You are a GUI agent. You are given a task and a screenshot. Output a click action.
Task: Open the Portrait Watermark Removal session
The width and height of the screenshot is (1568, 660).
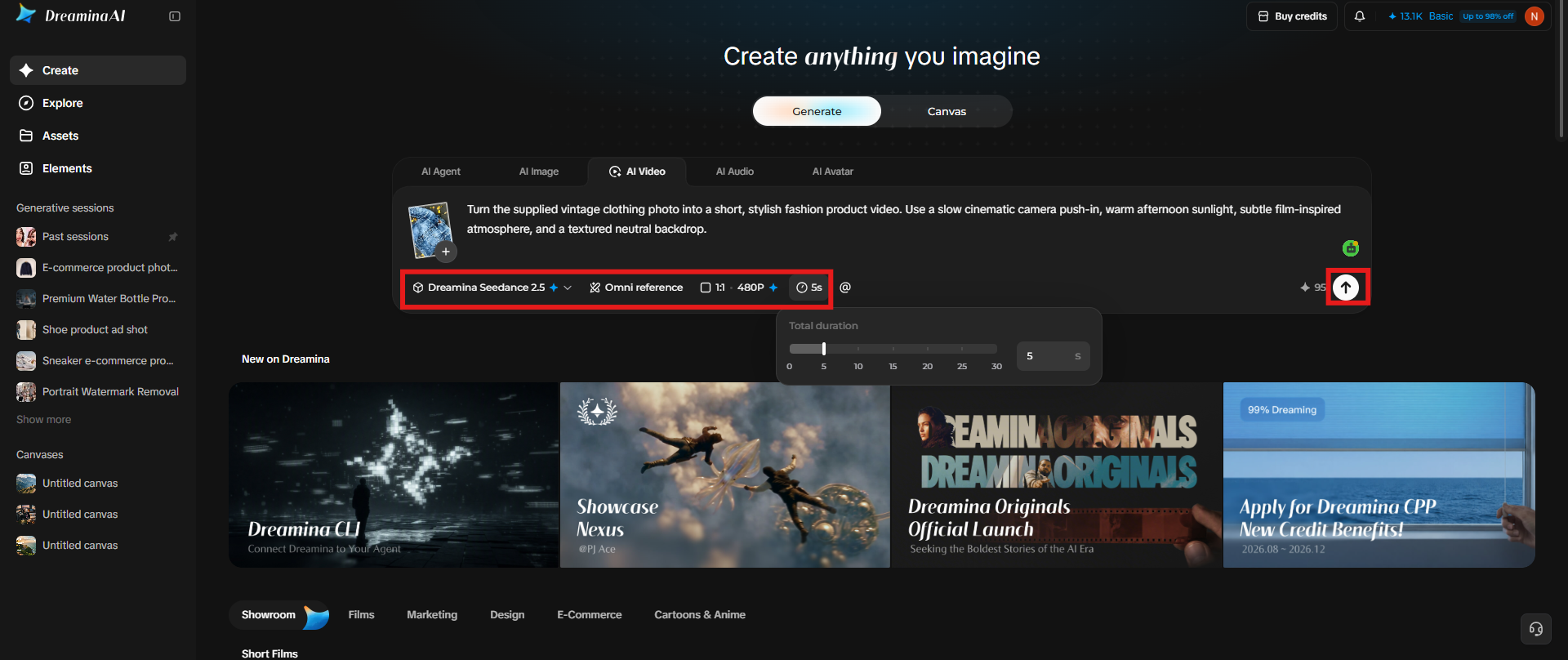98,392
